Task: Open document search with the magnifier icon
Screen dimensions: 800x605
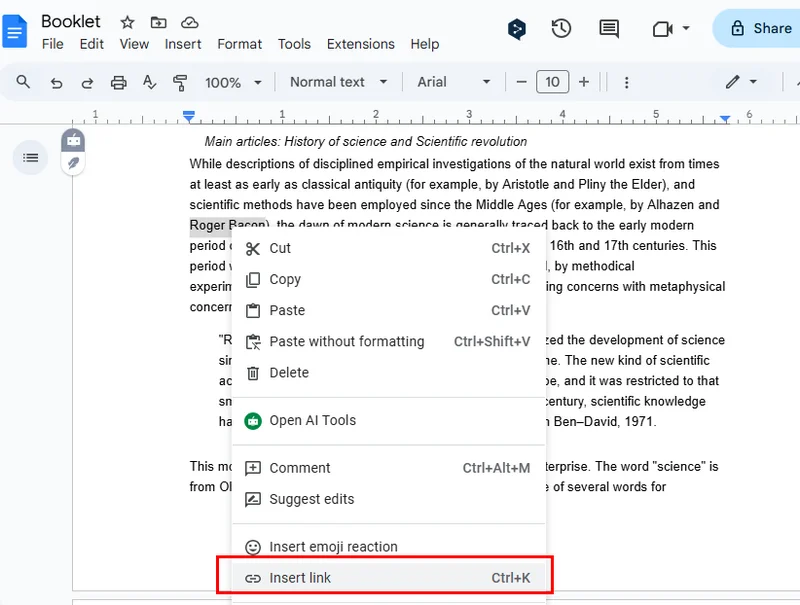Action: (22, 82)
